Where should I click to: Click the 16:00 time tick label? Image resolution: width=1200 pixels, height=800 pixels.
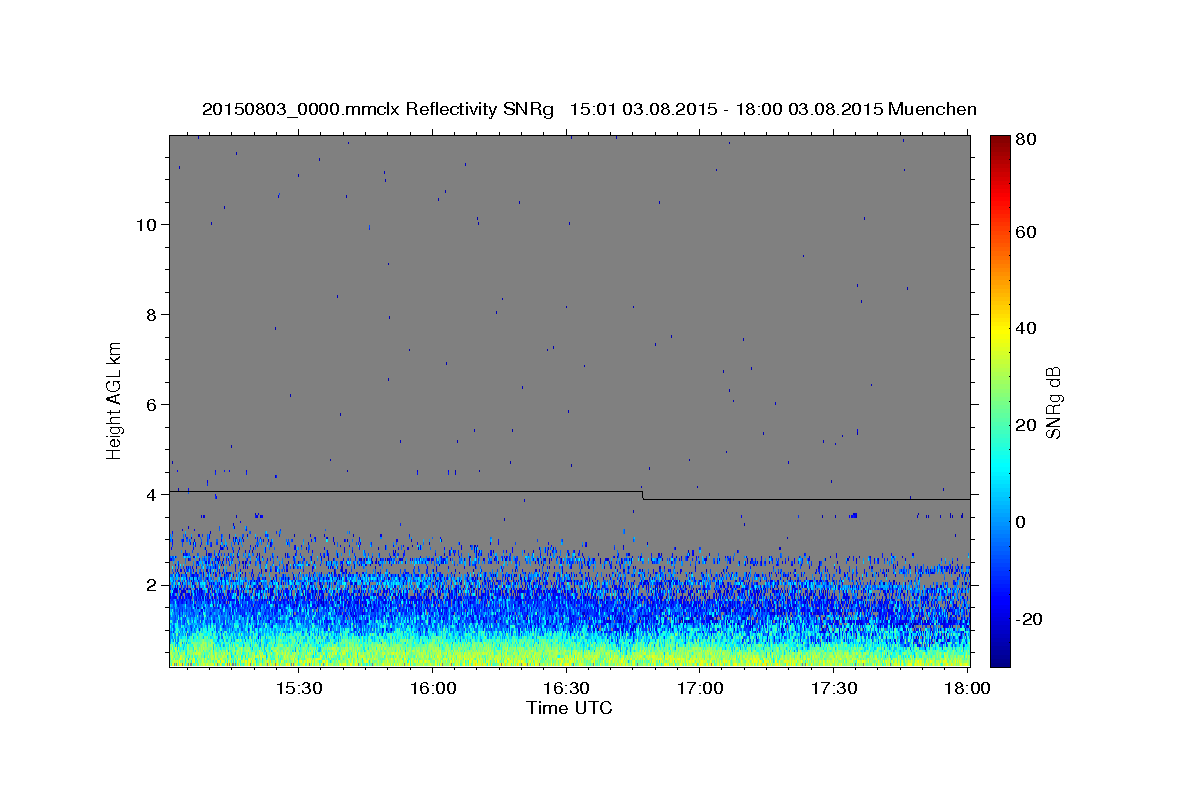point(433,688)
